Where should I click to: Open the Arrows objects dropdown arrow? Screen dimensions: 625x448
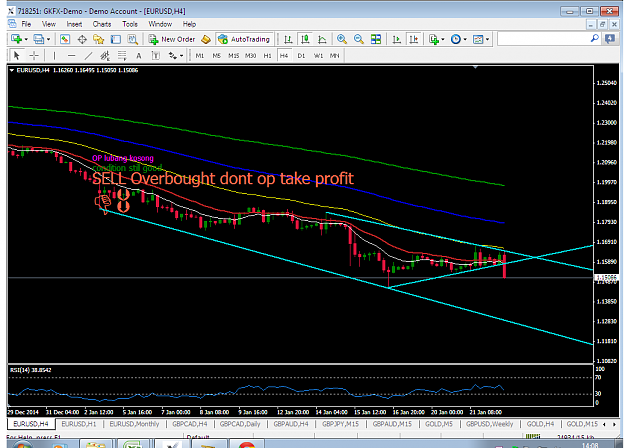(182, 56)
